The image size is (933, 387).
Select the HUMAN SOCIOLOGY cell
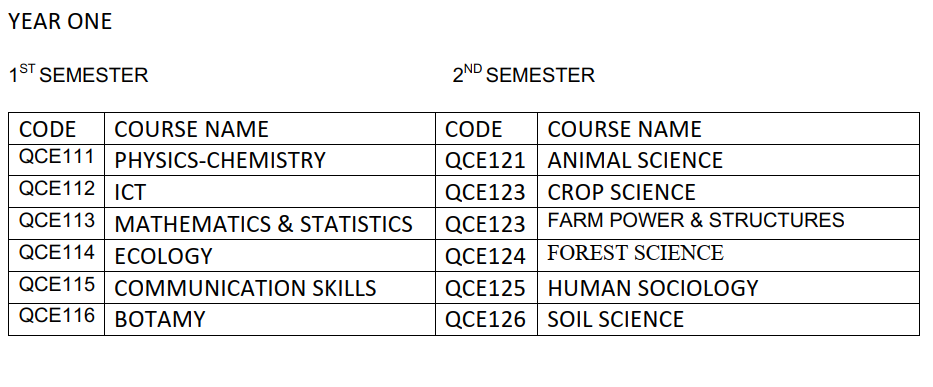(x=728, y=288)
